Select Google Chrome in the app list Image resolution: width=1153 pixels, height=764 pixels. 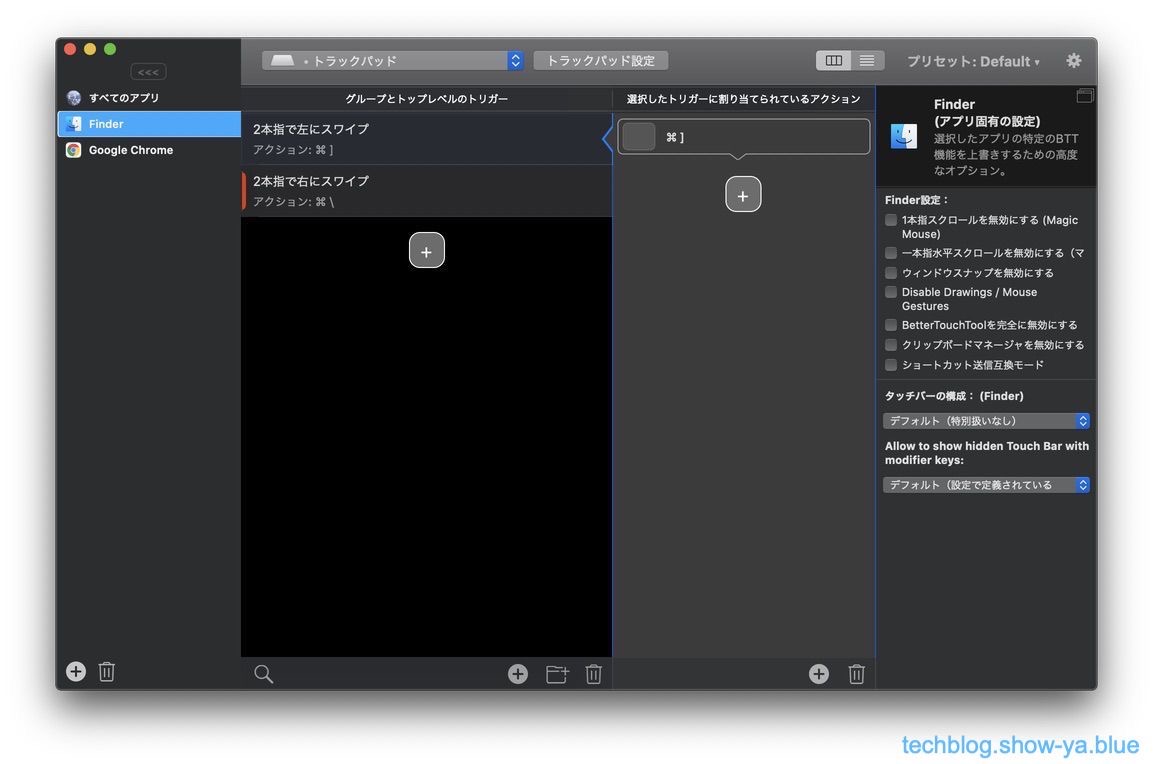130,150
